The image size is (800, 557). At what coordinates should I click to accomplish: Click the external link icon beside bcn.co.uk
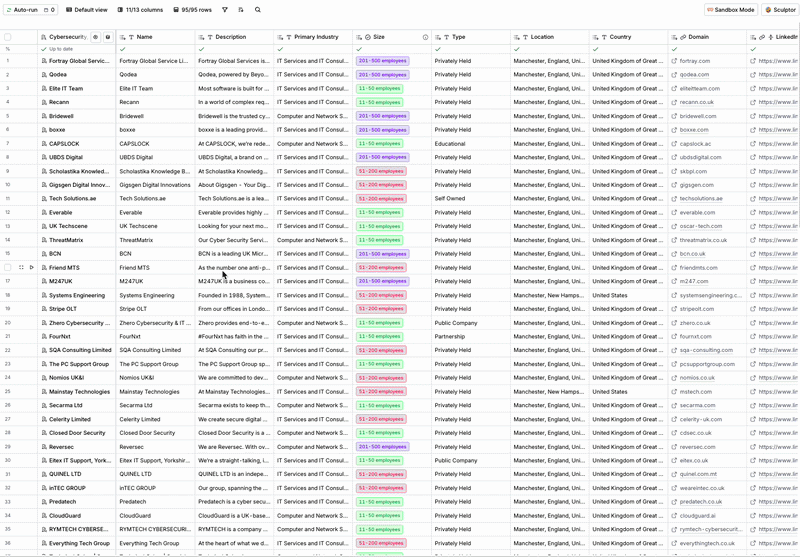click(674, 254)
